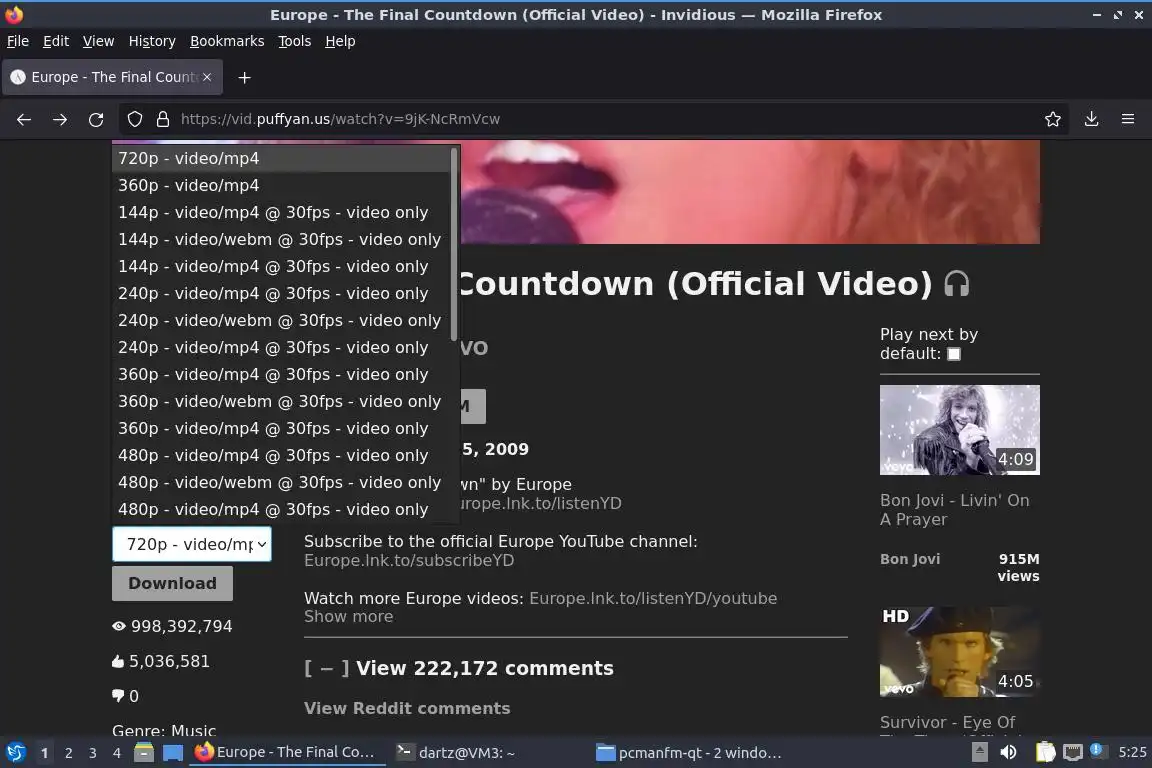Collapse comments with the [ − ] toggle

327,669
